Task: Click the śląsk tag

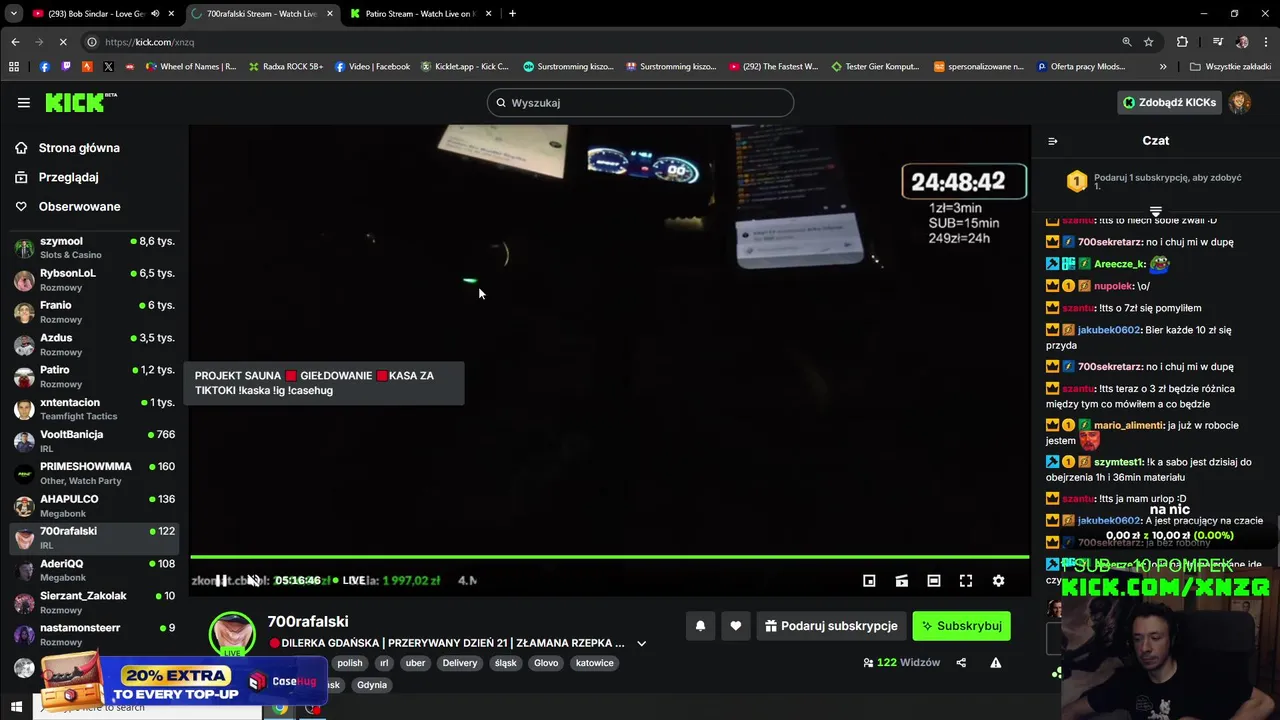Action: click(x=506, y=663)
